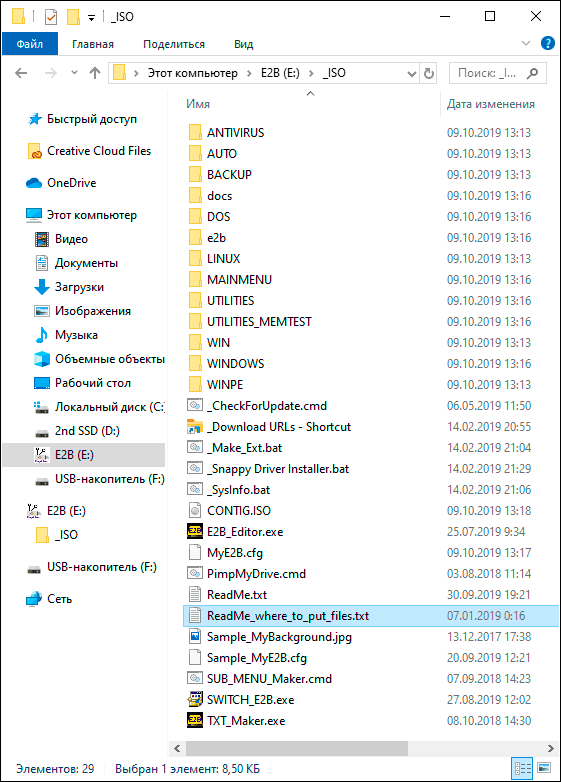
Task: Switch to the Главная ribbon tab
Action: tap(93, 44)
